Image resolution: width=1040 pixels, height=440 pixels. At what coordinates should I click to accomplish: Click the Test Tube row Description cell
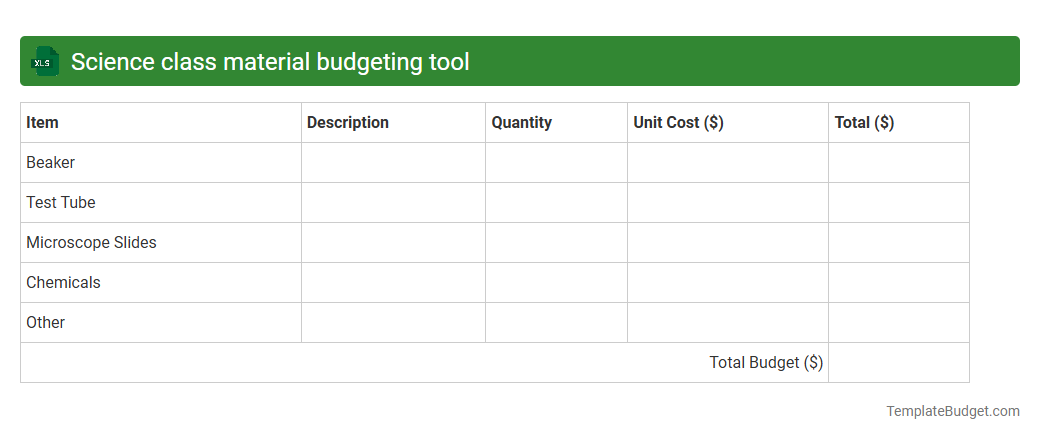(x=393, y=202)
